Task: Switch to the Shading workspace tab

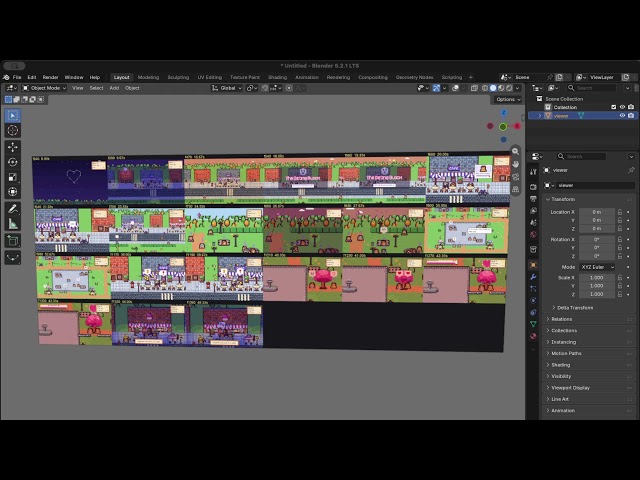Action: pyautogui.click(x=278, y=77)
